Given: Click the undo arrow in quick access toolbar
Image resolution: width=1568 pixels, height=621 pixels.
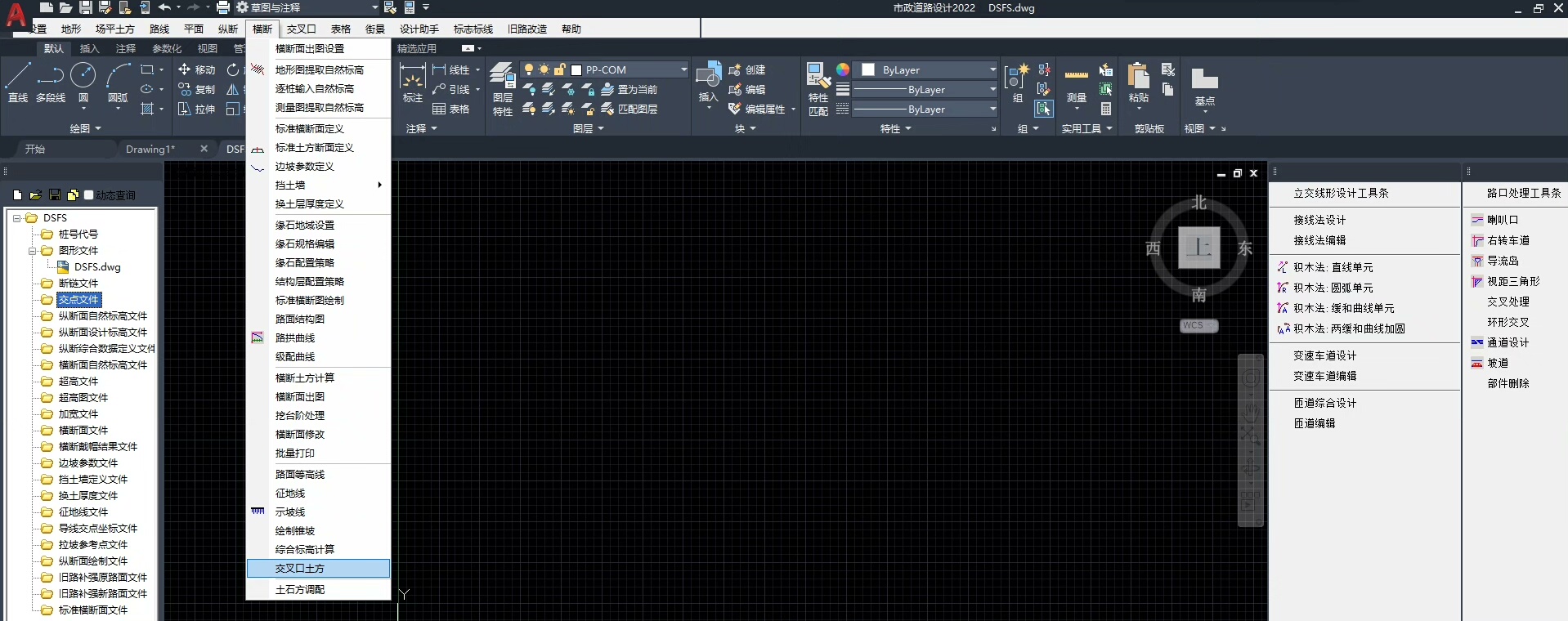Looking at the screenshot, I should [164, 7].
